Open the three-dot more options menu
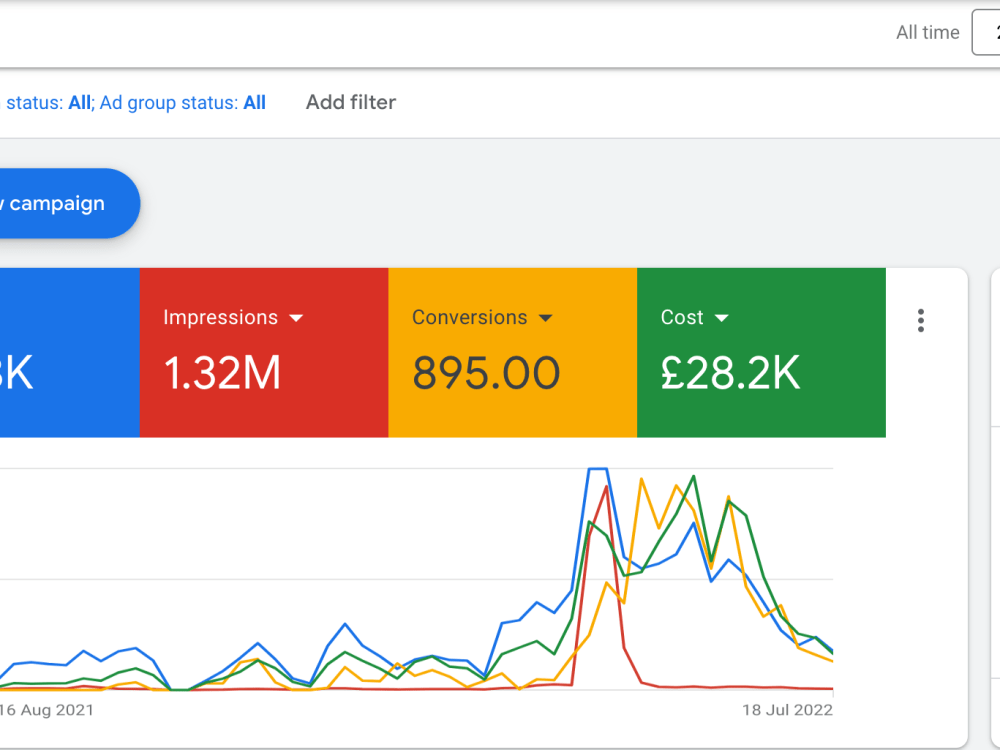Viewport: 1000px width, 750px height. [920, 321]
